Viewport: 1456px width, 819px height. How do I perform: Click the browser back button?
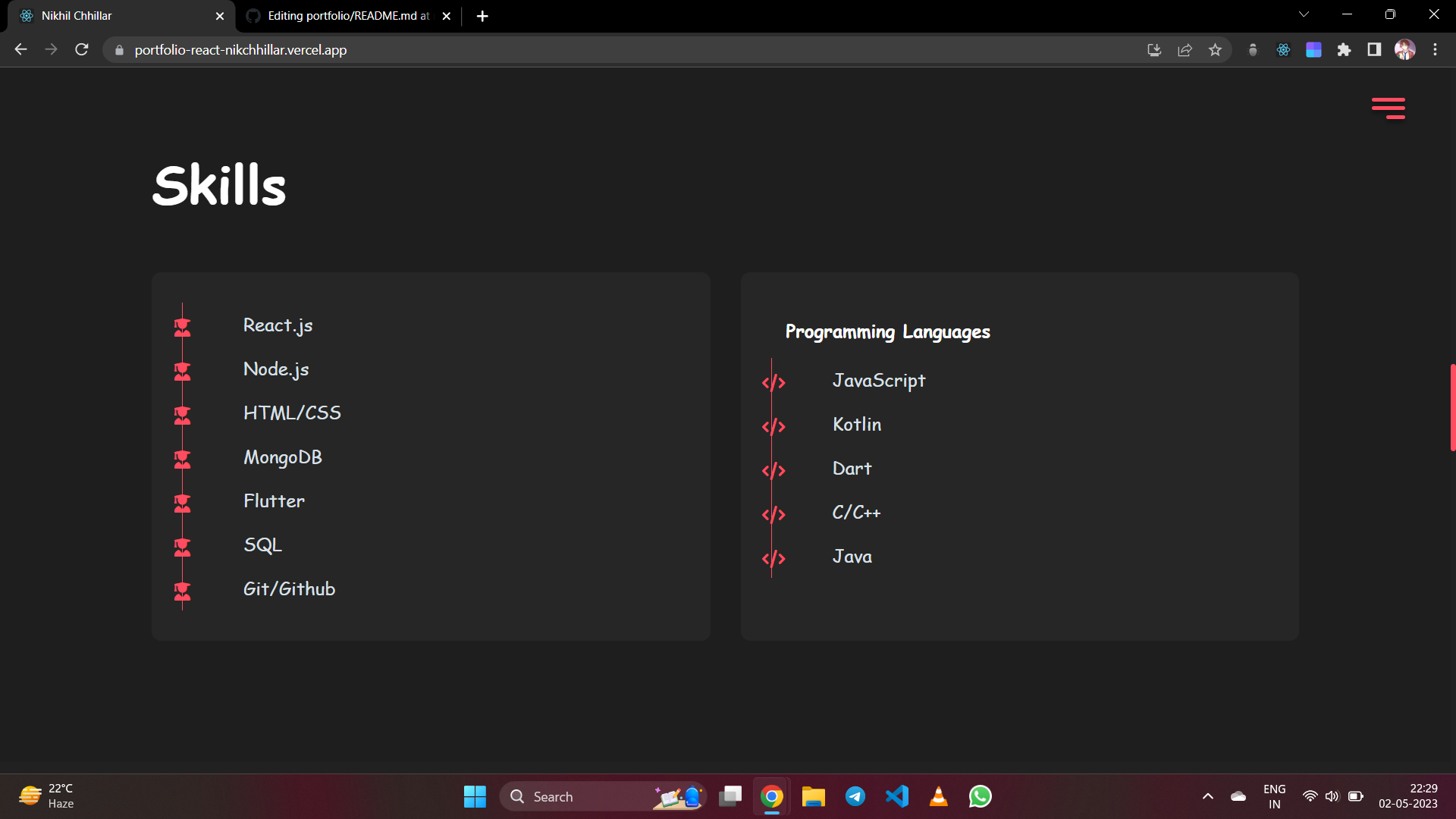point(20,49)
